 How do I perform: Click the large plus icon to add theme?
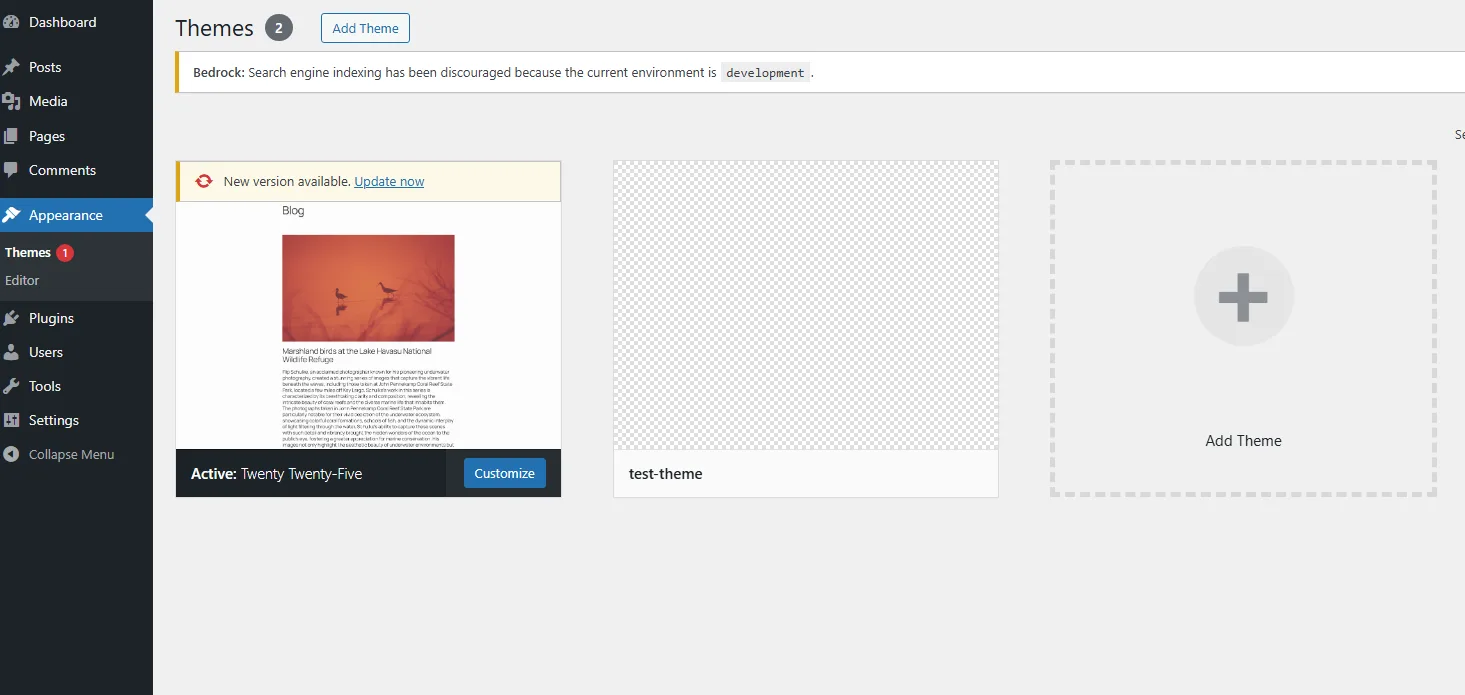pyautogui.click(x=1243, y=296)
